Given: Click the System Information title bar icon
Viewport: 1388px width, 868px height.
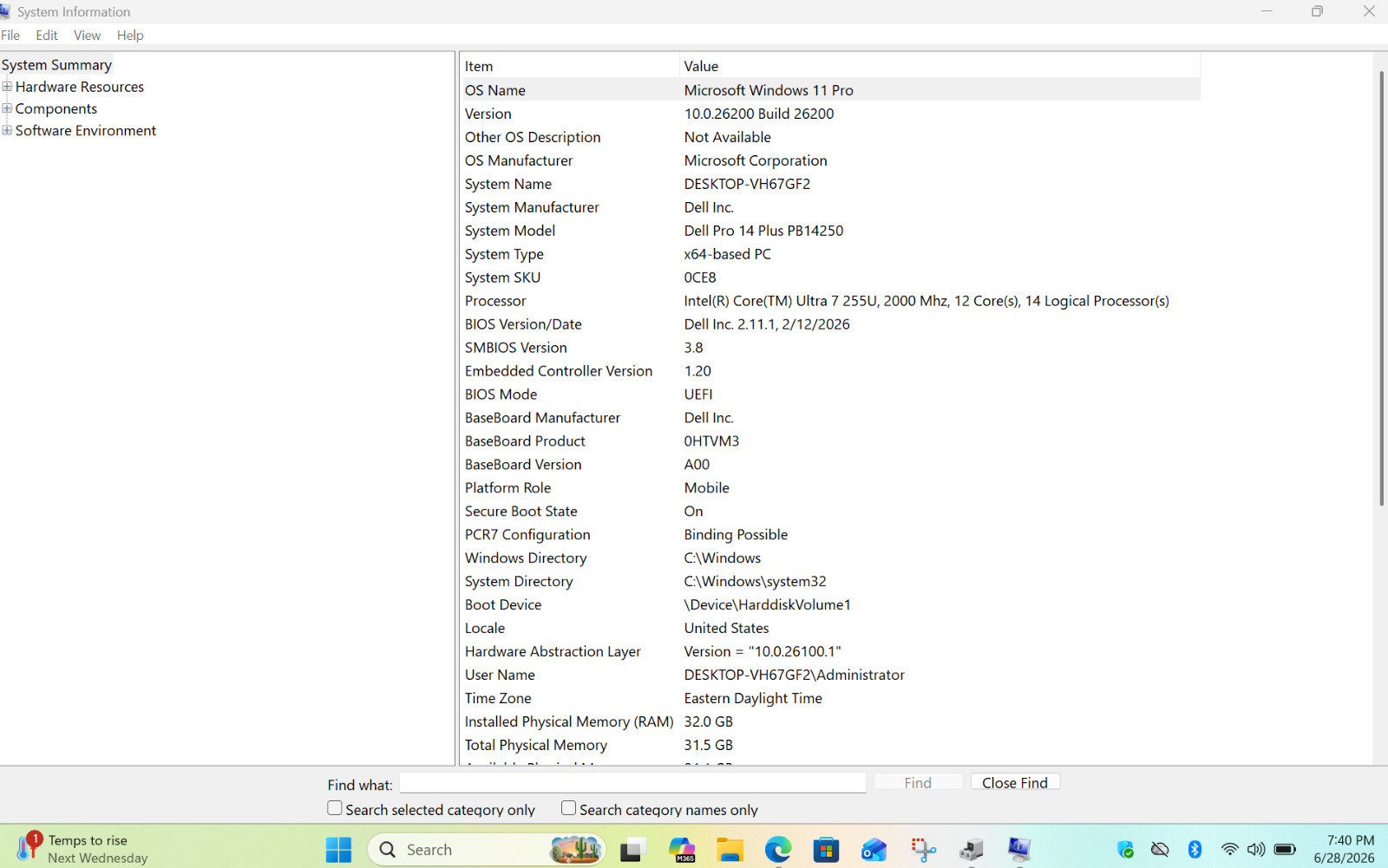Looking at the screenshot, I should click(x=4, y=11).
